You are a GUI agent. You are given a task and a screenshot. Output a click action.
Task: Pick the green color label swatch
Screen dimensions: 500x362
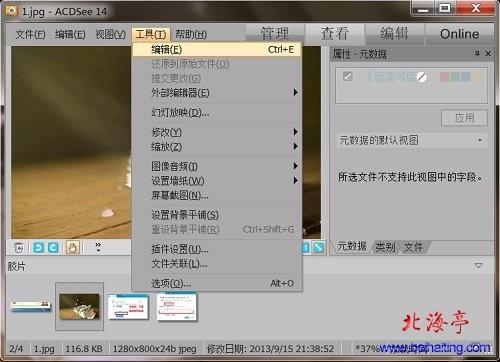455,77
